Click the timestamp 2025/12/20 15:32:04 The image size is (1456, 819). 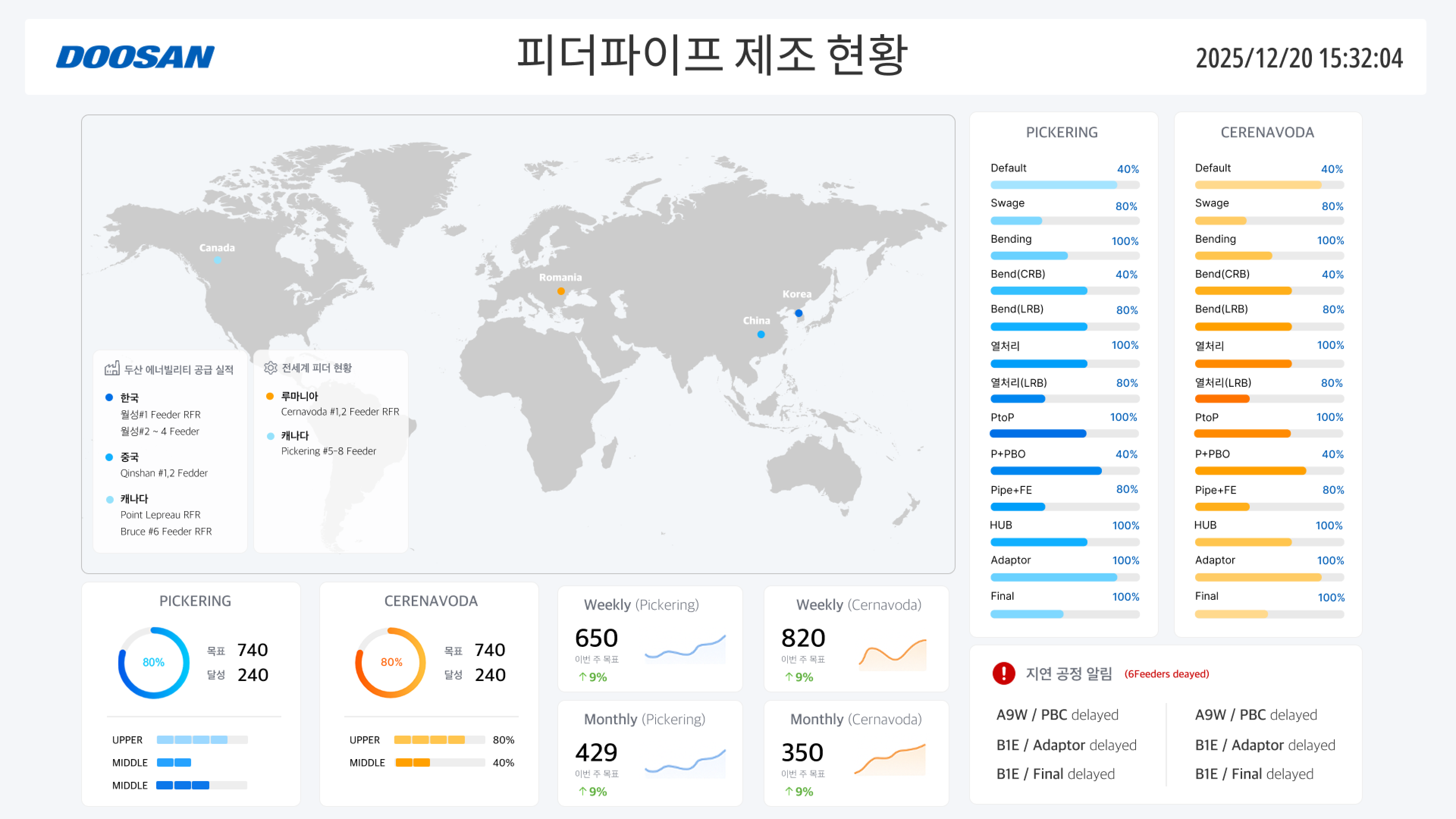click(1299, 58)
